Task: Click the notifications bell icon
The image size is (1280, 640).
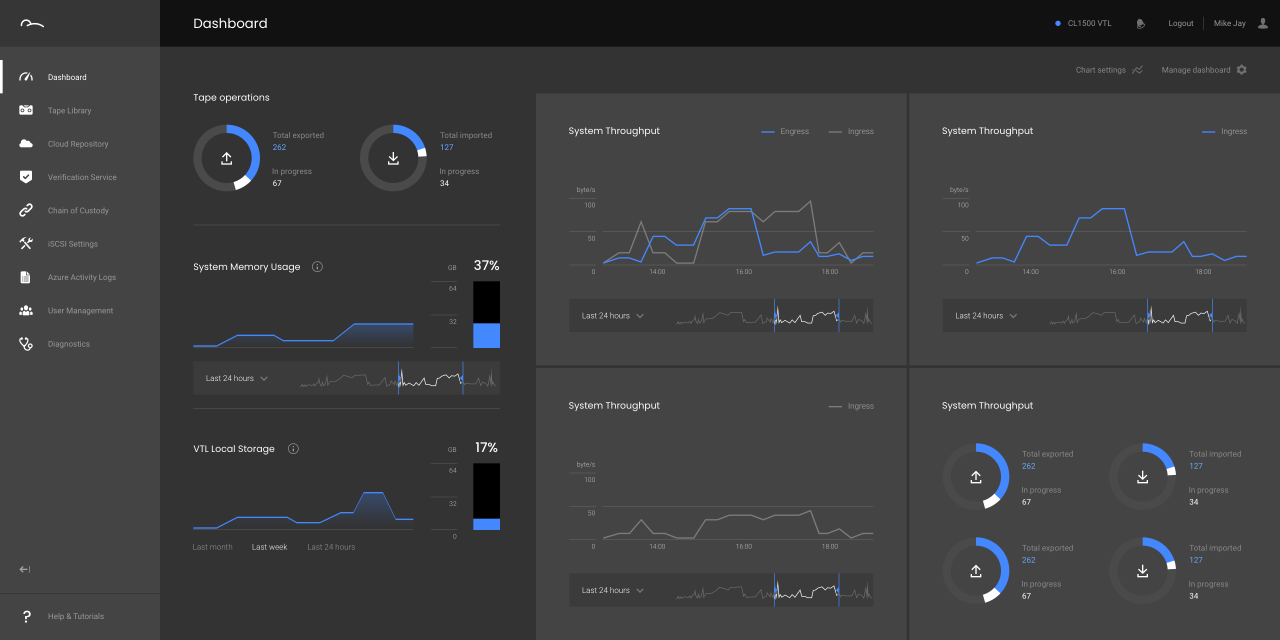Action: click(1140, 24)
